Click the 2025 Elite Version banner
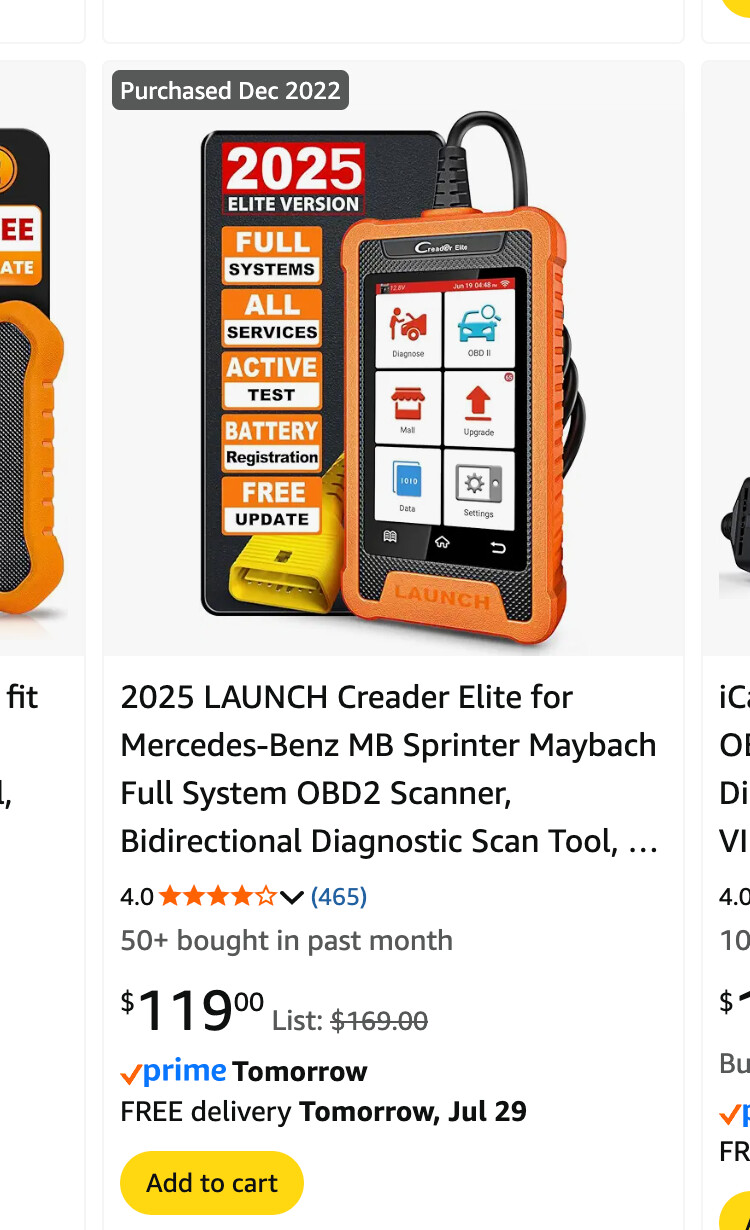The image size is (750, 1230). pyautogui.click(x=292, y=179)
